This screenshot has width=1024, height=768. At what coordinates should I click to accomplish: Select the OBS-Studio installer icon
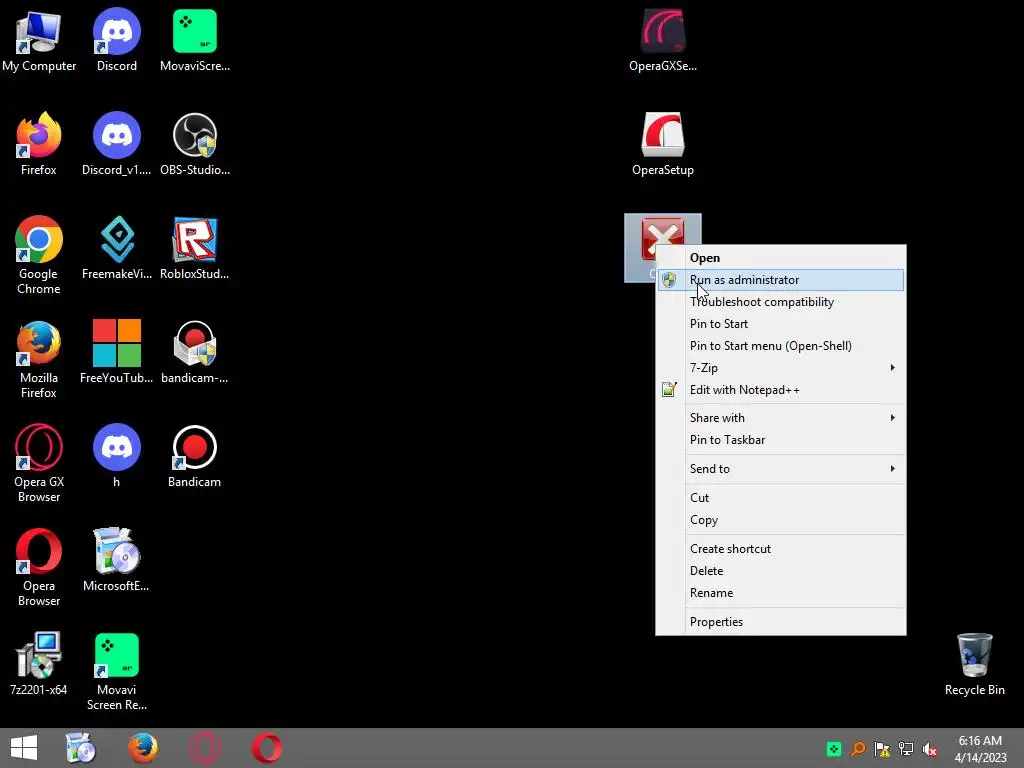pyautogui.click(x=195, y=144)
